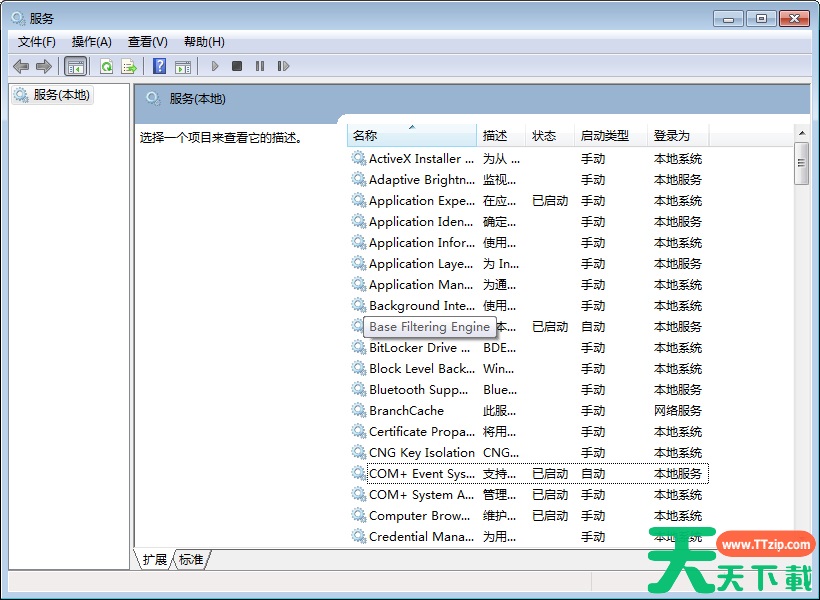Viewport: 820px width, 600px height.
Task: Click the Refresh toolbar icon
Action: [106, 66]
